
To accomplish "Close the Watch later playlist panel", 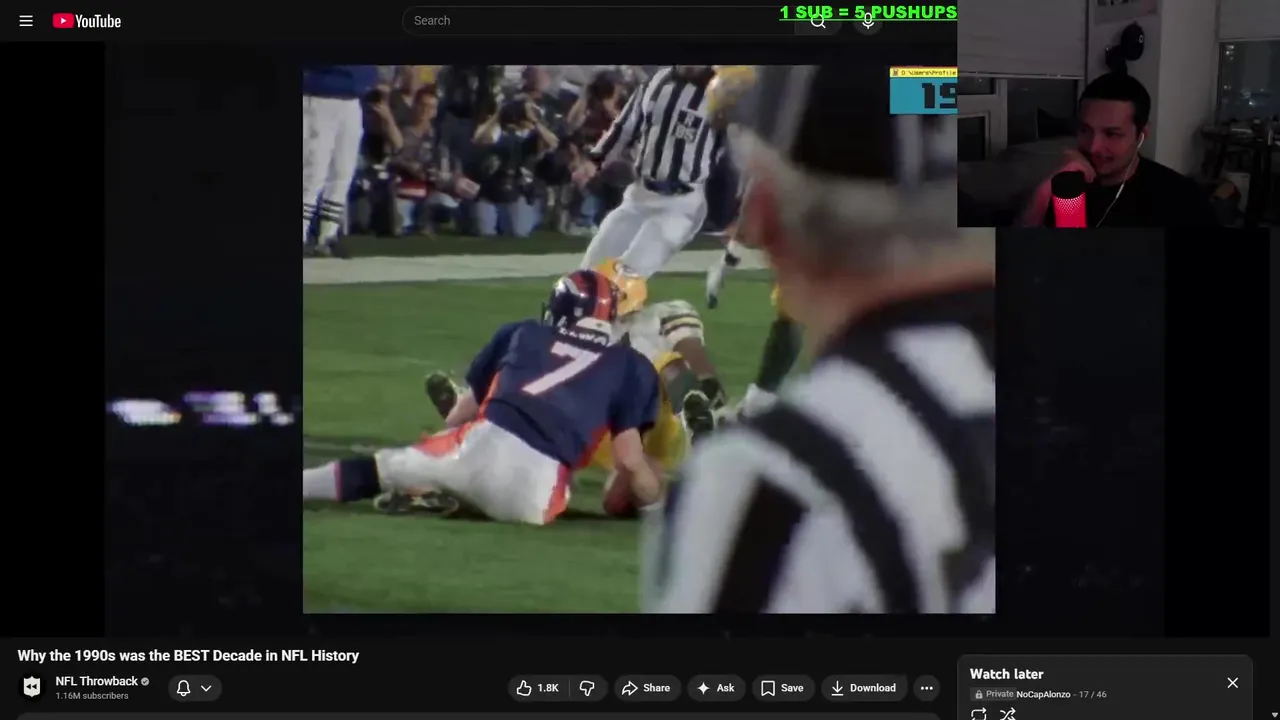I will [x=1232, y=683].
